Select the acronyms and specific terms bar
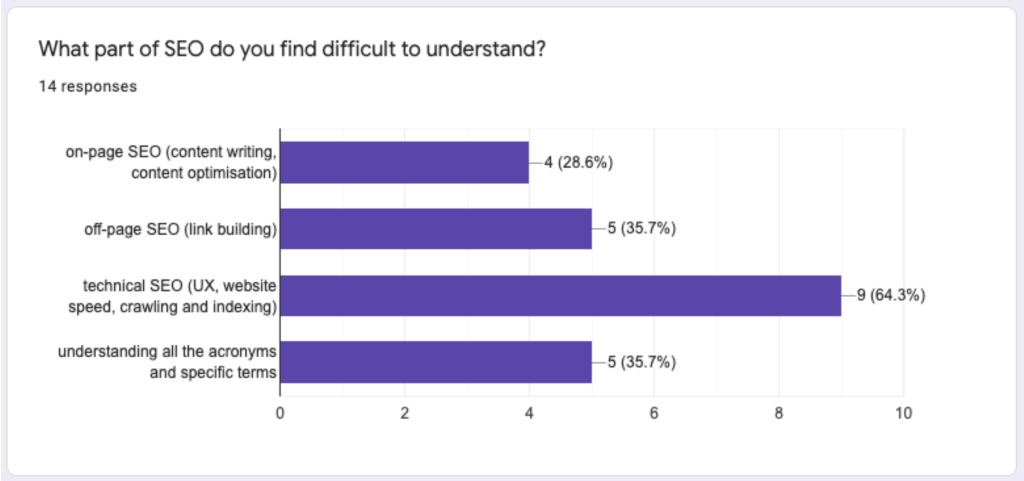Screen dimensions: 1024x481 pos(435,362)
